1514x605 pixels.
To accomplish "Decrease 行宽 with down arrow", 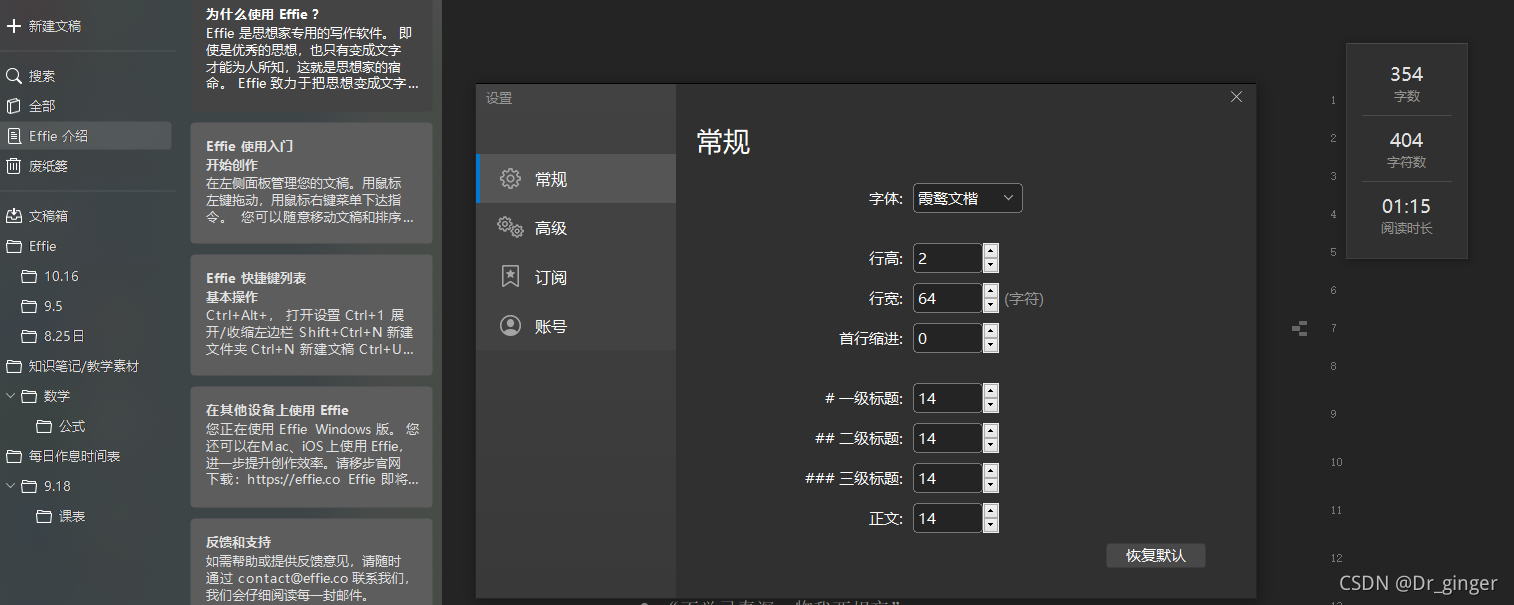I will point(991,305).
